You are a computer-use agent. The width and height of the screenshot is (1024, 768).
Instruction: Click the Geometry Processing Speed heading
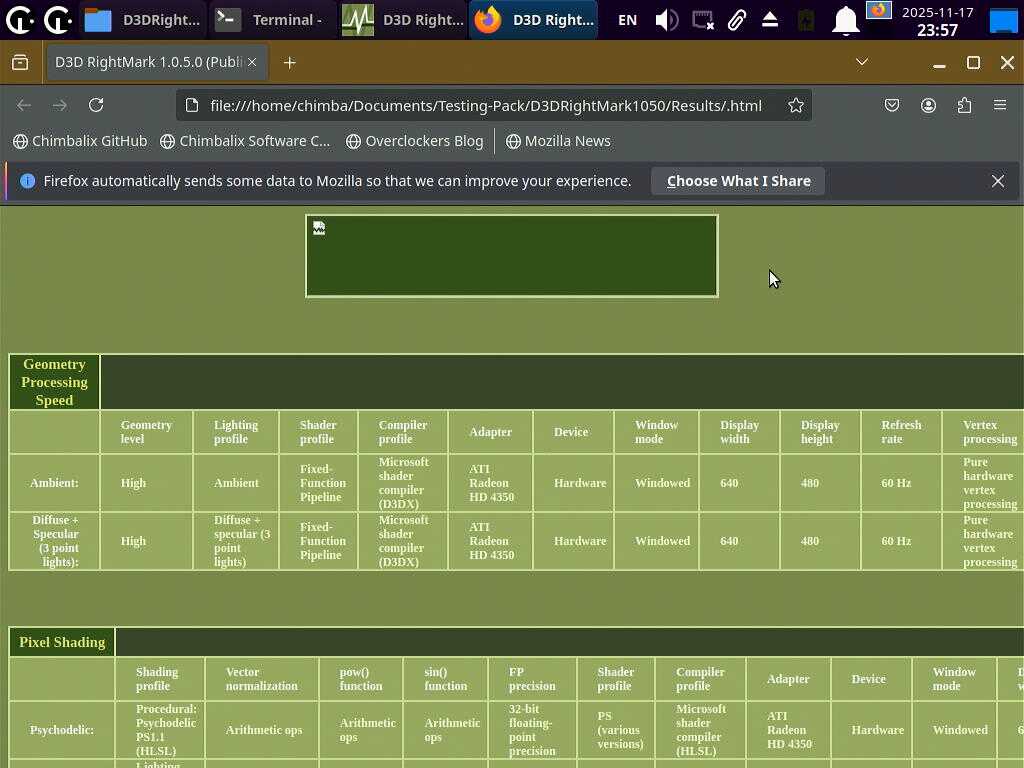point(54,382)
